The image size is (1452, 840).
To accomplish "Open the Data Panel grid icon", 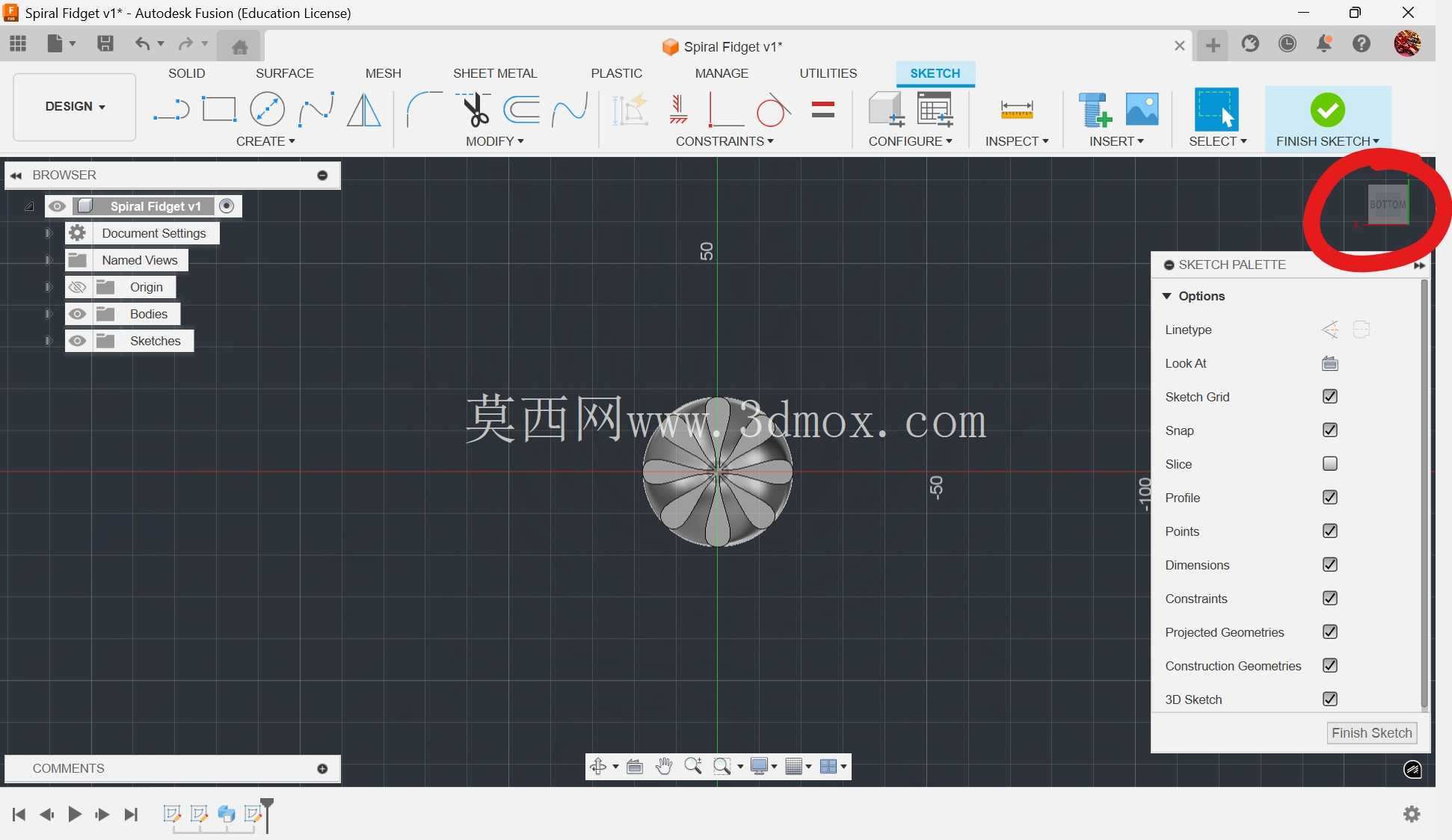I will point(18,43).
